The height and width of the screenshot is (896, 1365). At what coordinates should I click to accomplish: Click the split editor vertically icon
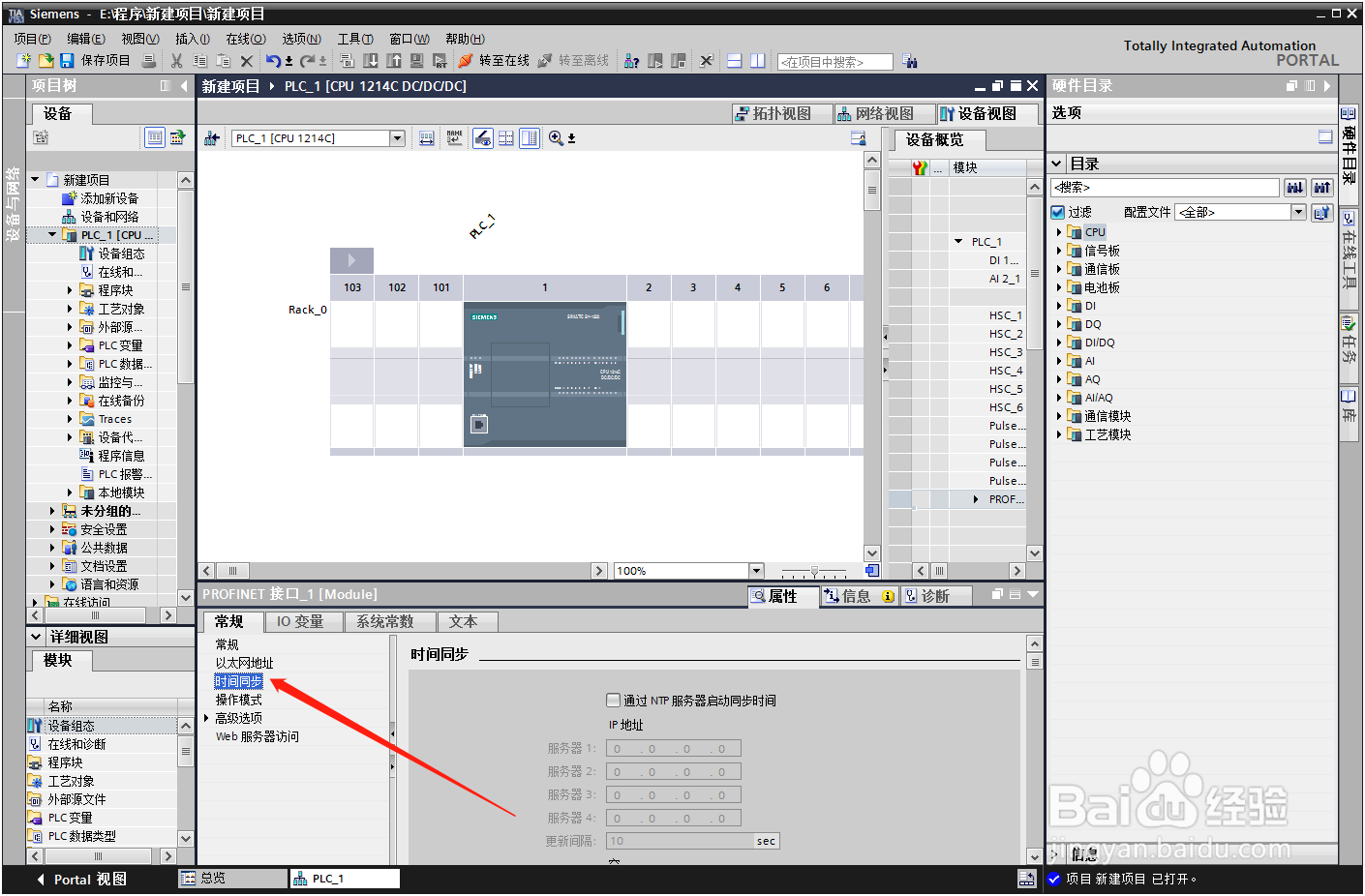click(758, 61)
